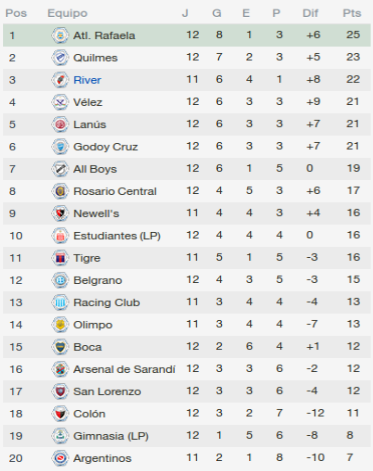Select the Colón team crest

pos(60,414)
